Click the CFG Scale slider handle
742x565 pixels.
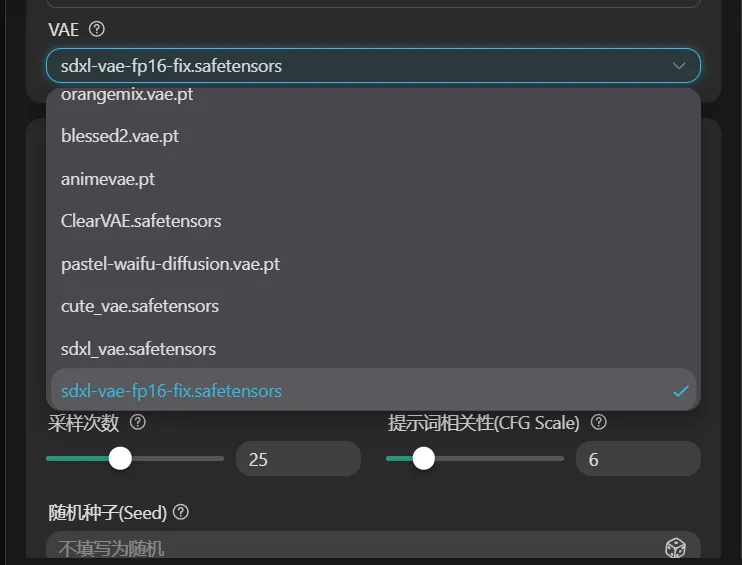(423, 458)
